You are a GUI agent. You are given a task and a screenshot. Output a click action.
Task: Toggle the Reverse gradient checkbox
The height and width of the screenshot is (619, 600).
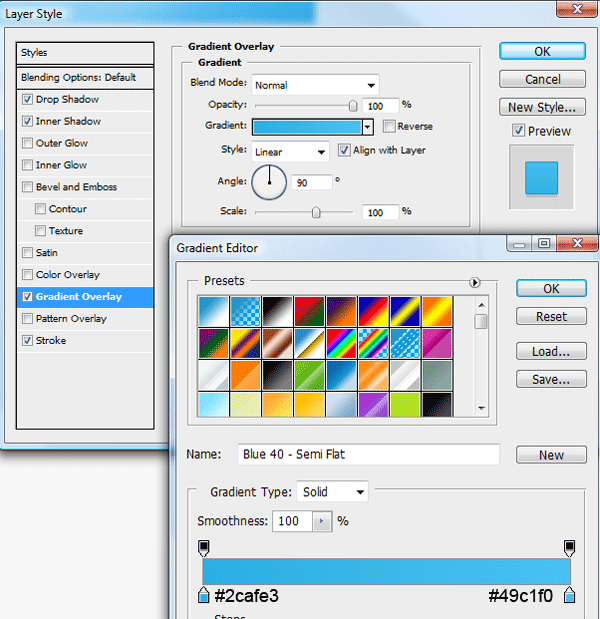(389, 126)
